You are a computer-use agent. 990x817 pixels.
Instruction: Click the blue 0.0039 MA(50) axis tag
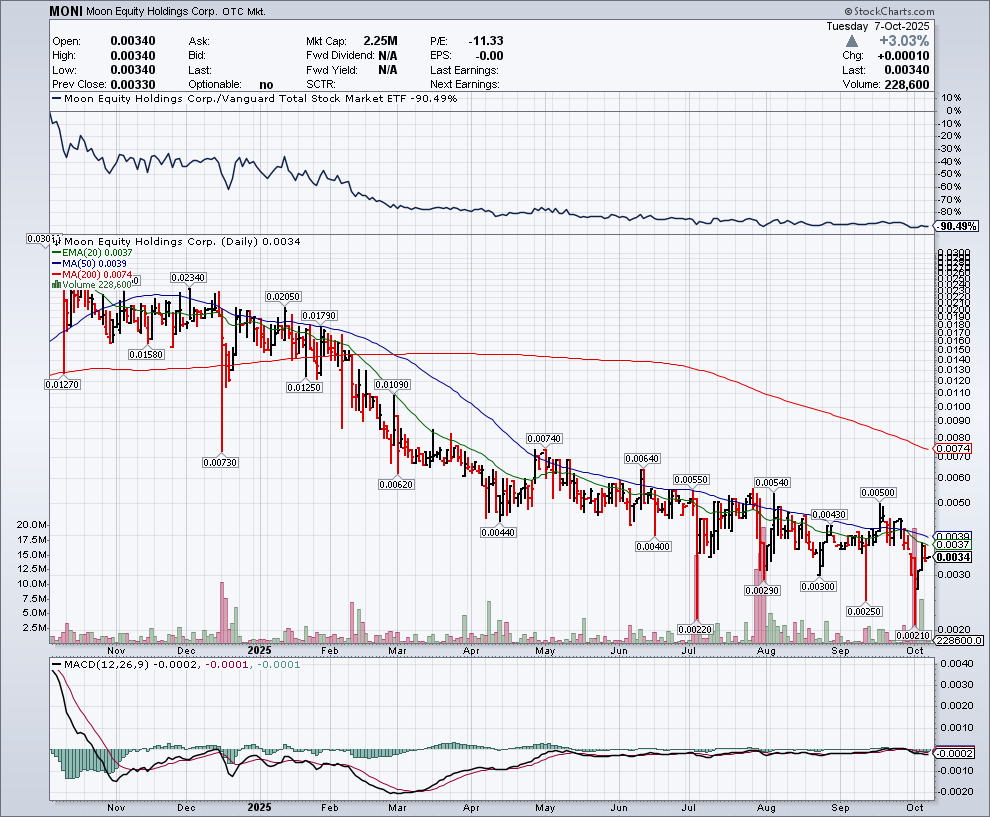[953, 535]
